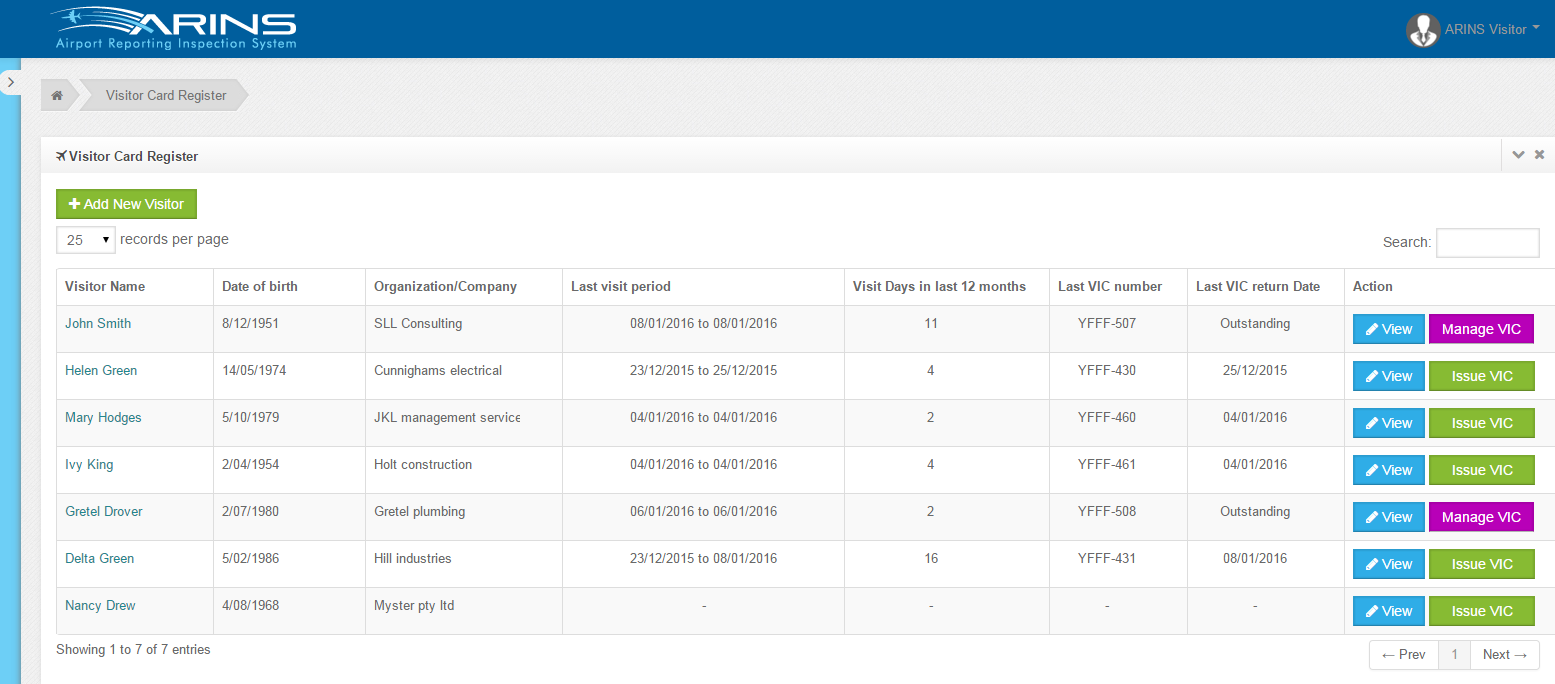Sort by Visitor Name column header
The height and width of the screenshot is (684, 1555).
coord(105,287)
